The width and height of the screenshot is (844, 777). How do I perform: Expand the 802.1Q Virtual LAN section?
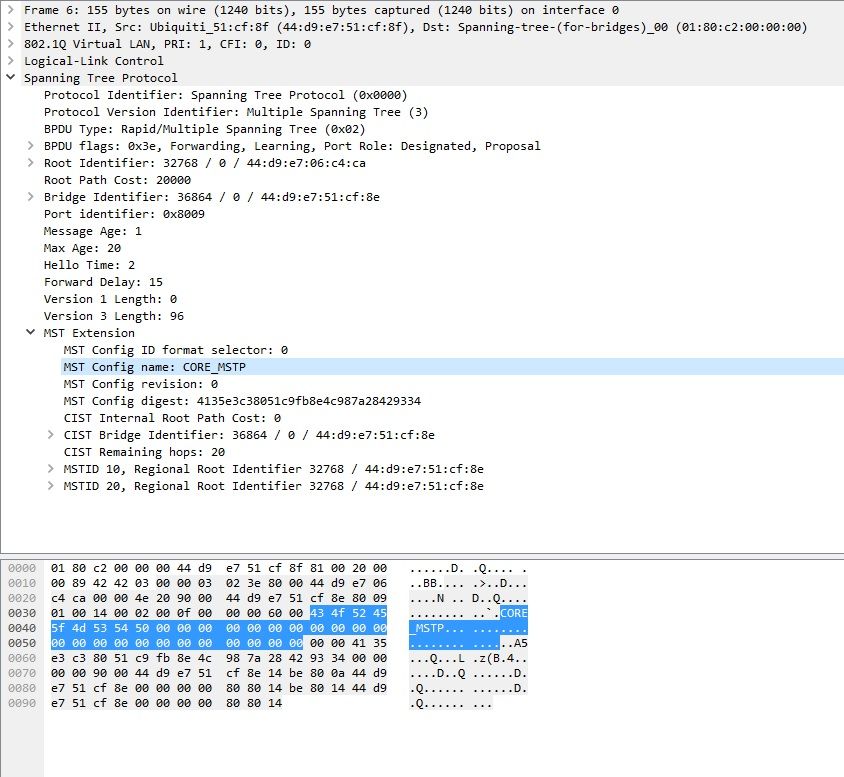[11, 44]
